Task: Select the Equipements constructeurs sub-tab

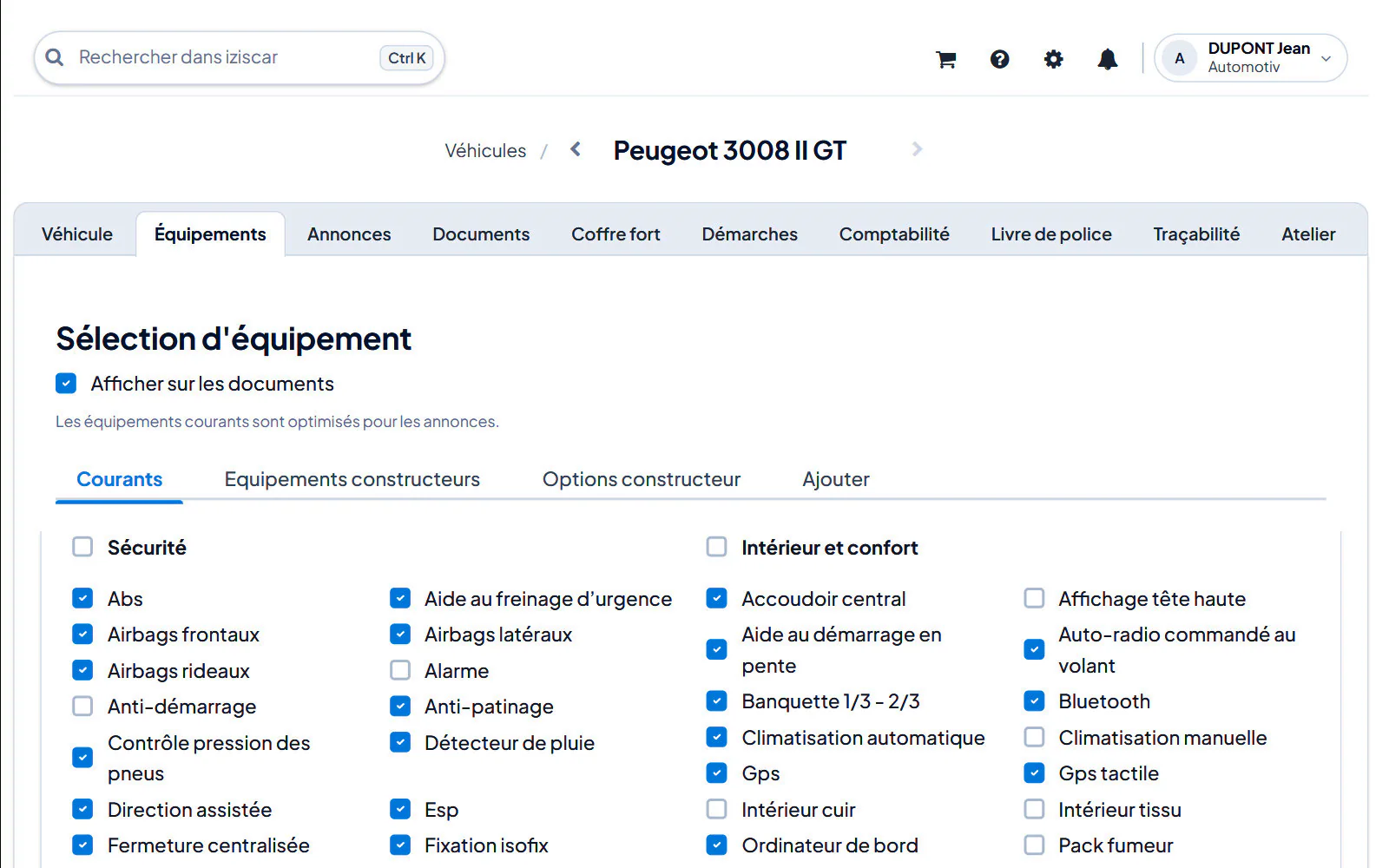Action: [352, 479]
